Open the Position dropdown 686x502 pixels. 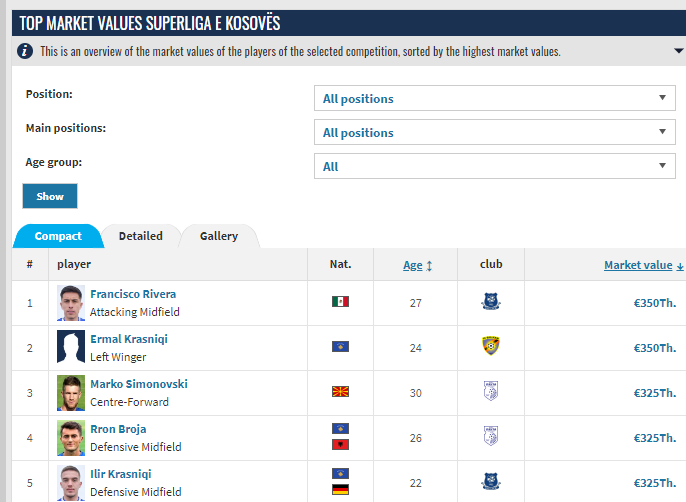pos(495,98)
